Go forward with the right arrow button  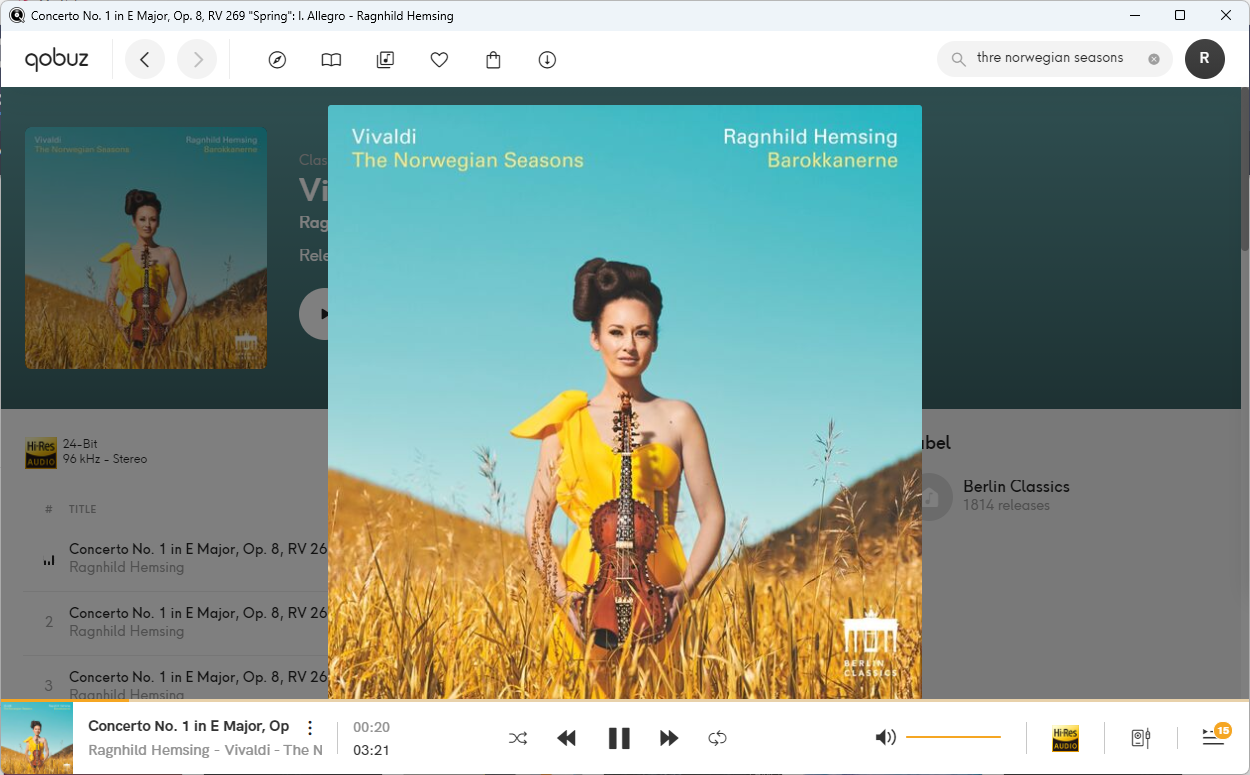click(197, 60)
